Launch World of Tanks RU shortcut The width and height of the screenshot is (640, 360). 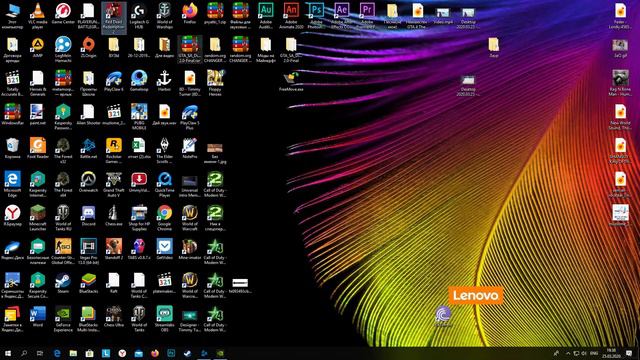pos(63,218)
